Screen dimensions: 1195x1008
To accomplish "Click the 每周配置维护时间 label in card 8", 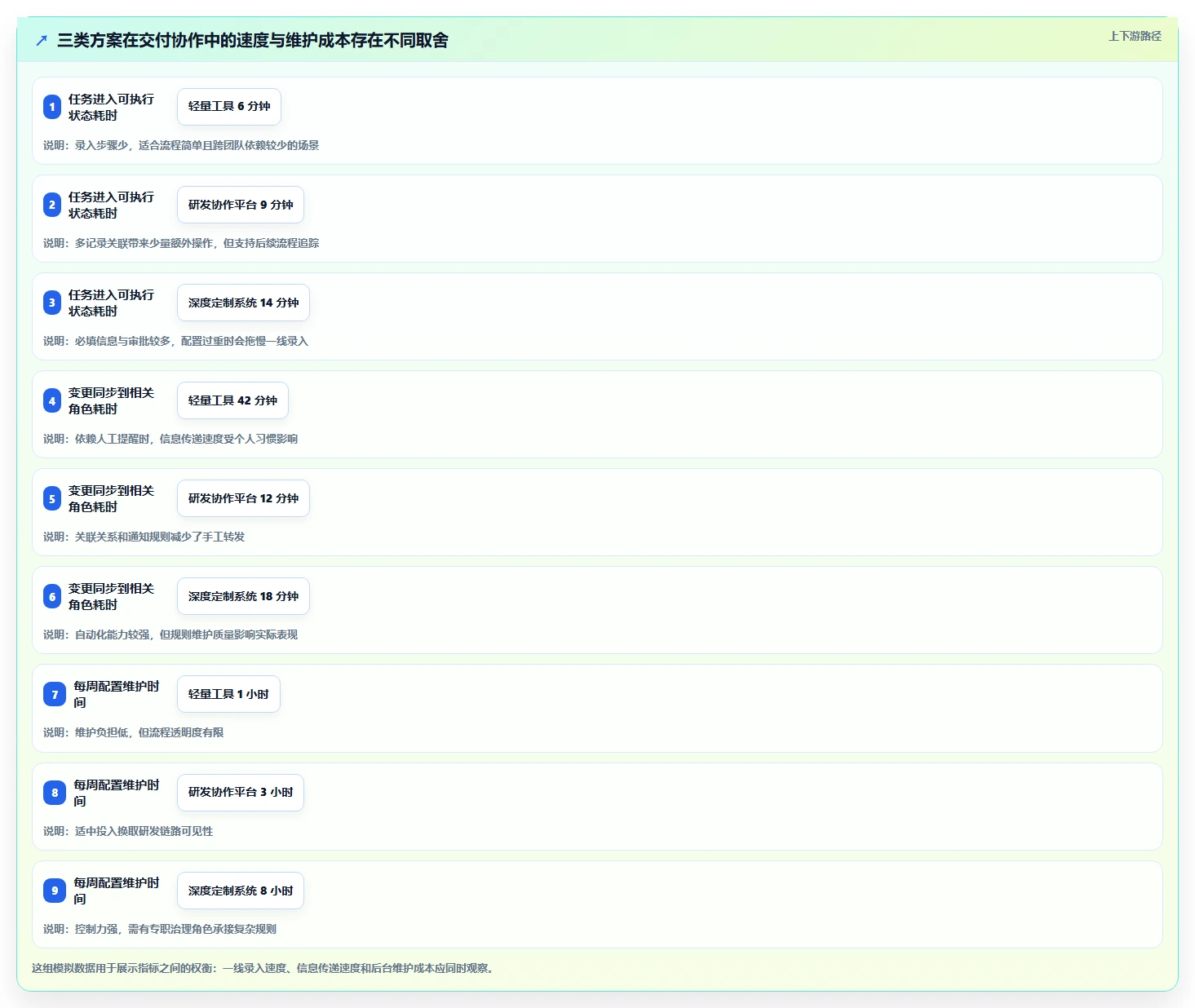I will pos(117,793).
